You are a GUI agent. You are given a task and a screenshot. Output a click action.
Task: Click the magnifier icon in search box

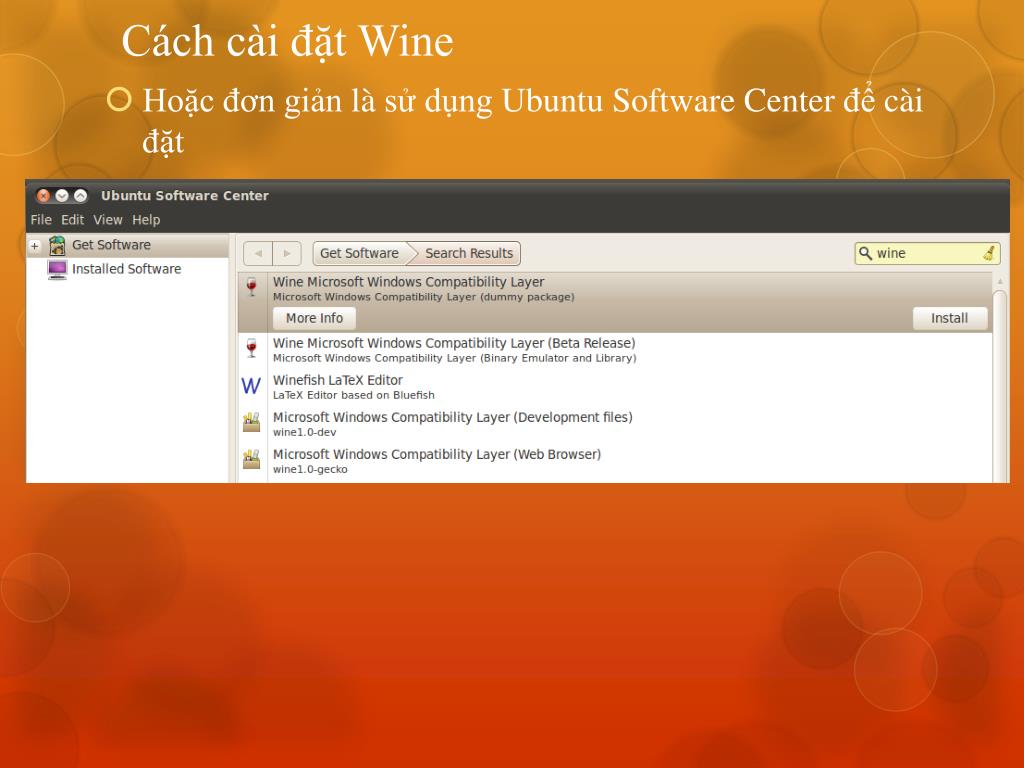tap(865, 253)
